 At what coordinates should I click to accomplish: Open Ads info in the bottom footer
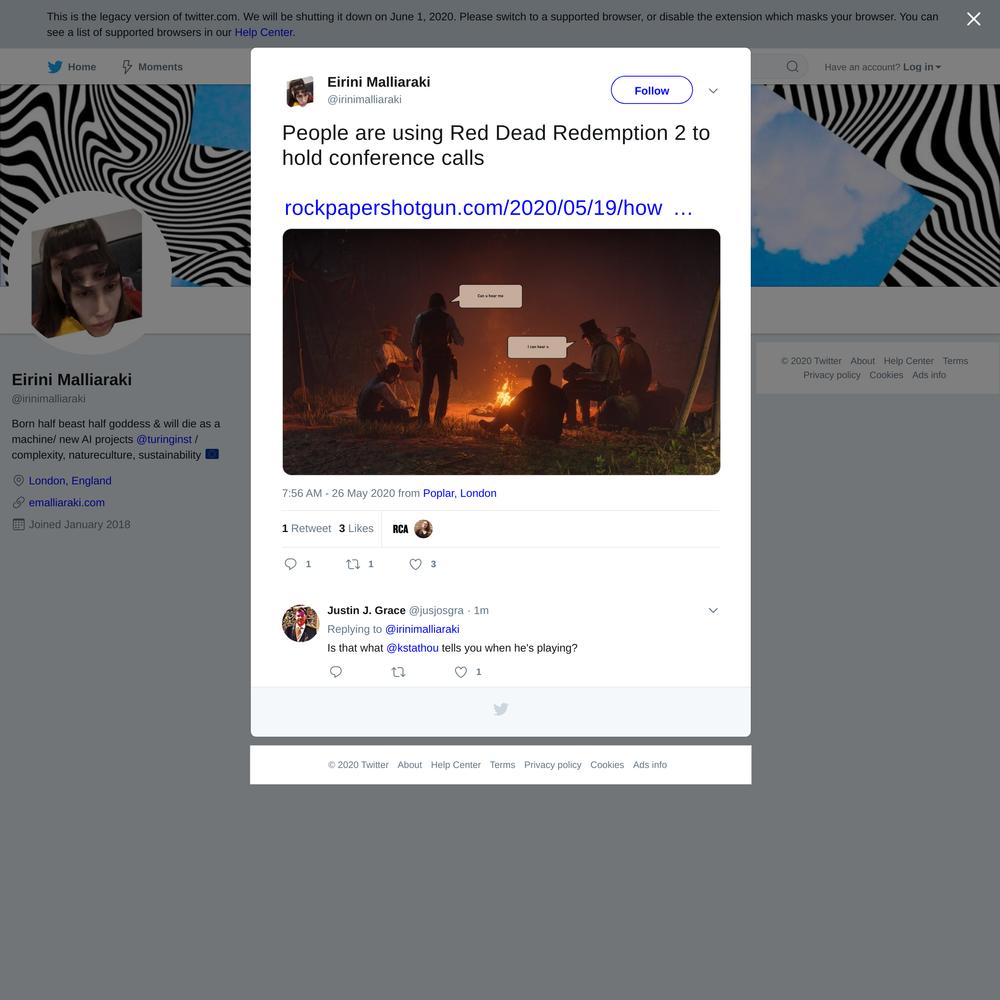pyautogui.click(x=649, y=765)
